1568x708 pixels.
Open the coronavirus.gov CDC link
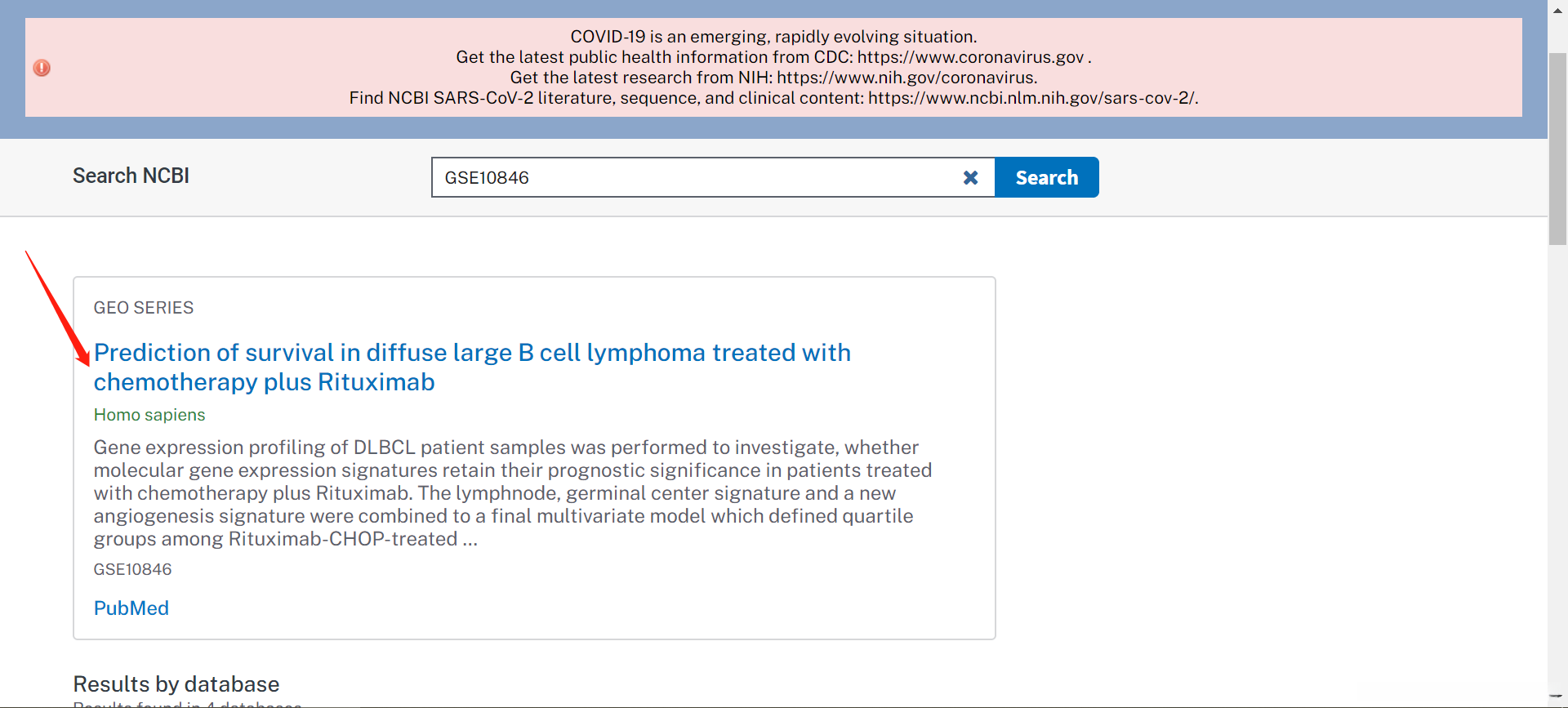970,57
